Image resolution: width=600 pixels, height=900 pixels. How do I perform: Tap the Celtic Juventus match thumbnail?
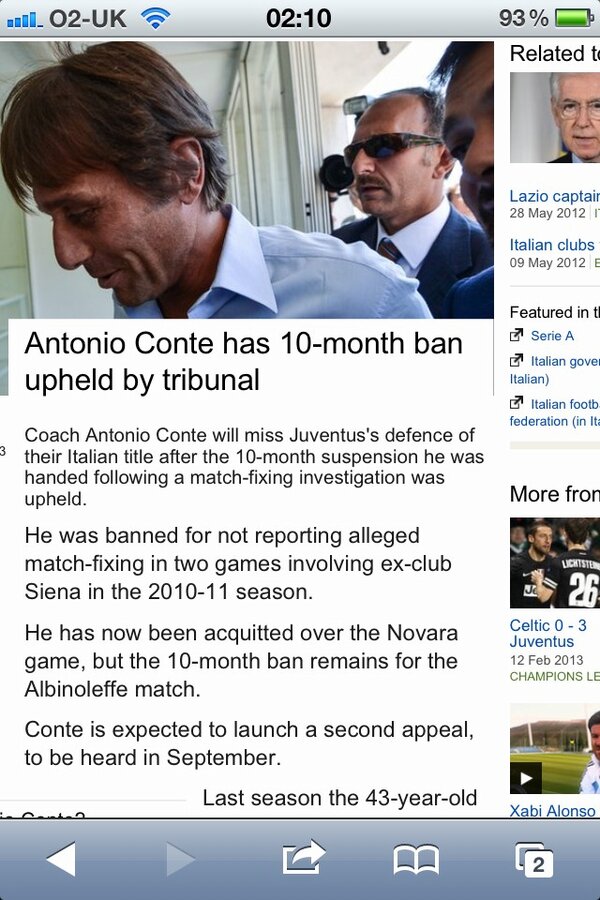[x=555, y=562]
